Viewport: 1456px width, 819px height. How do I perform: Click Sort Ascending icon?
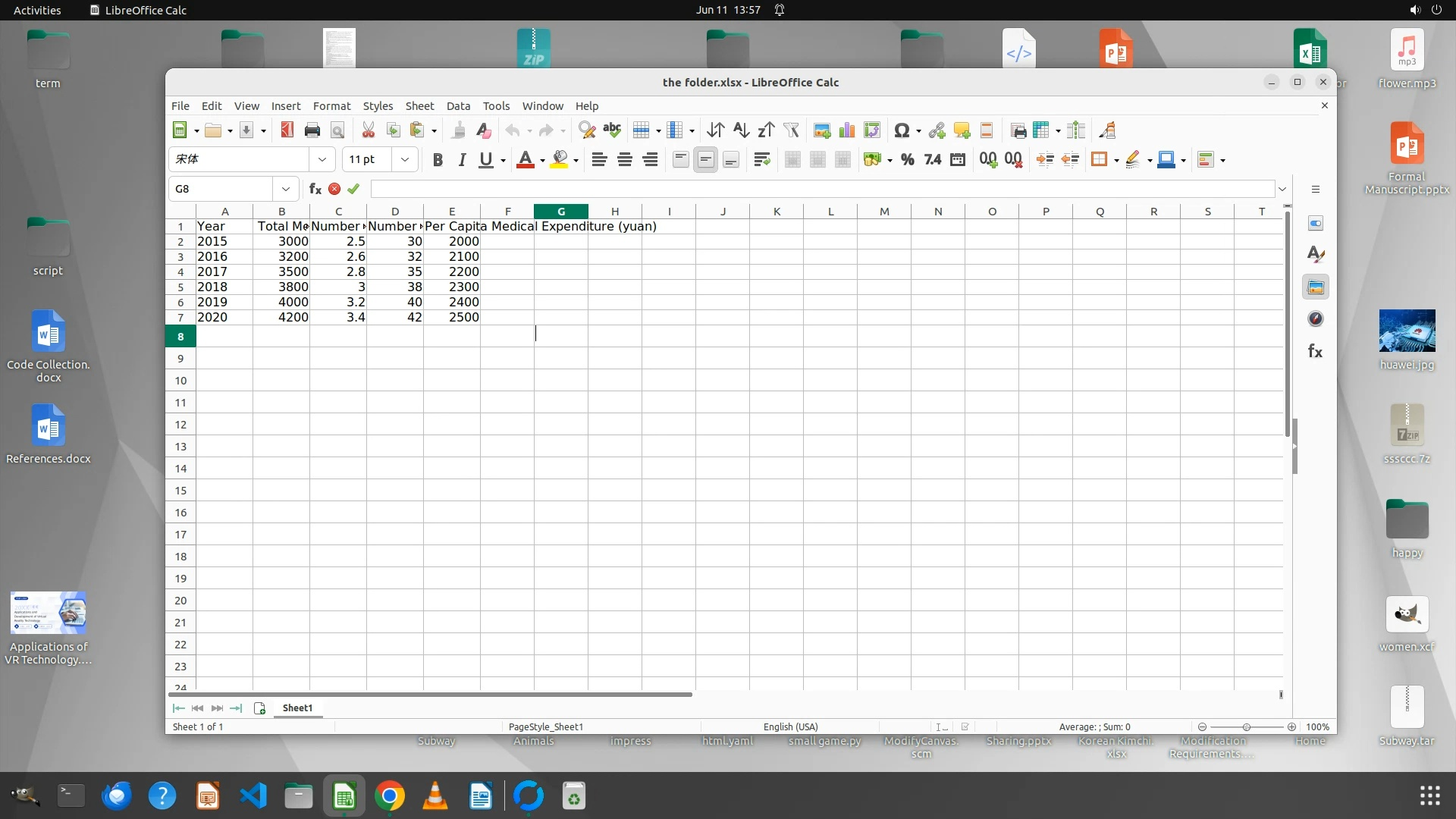pos(741,130)
